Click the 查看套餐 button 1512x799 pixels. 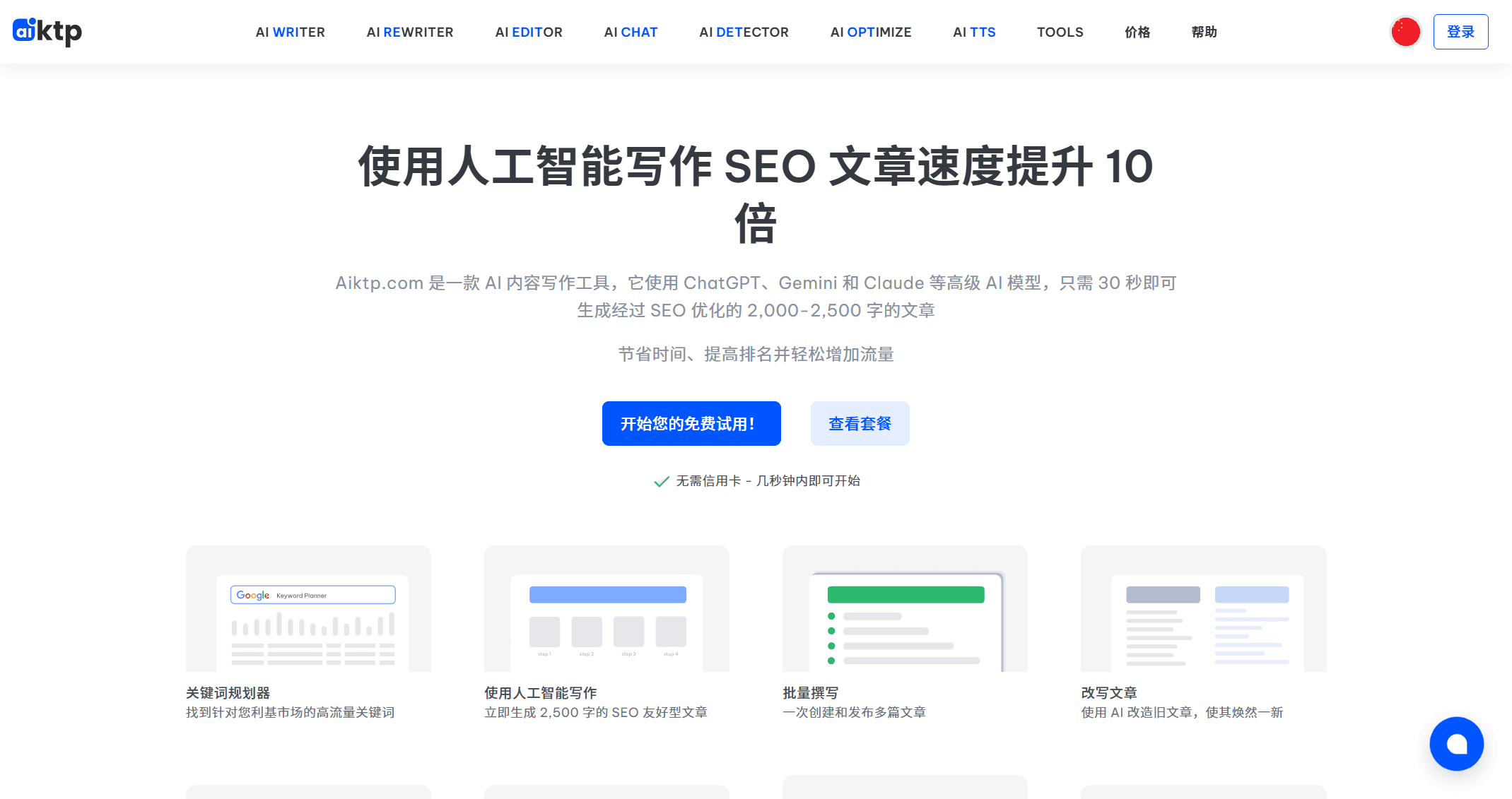pos(860,423)
